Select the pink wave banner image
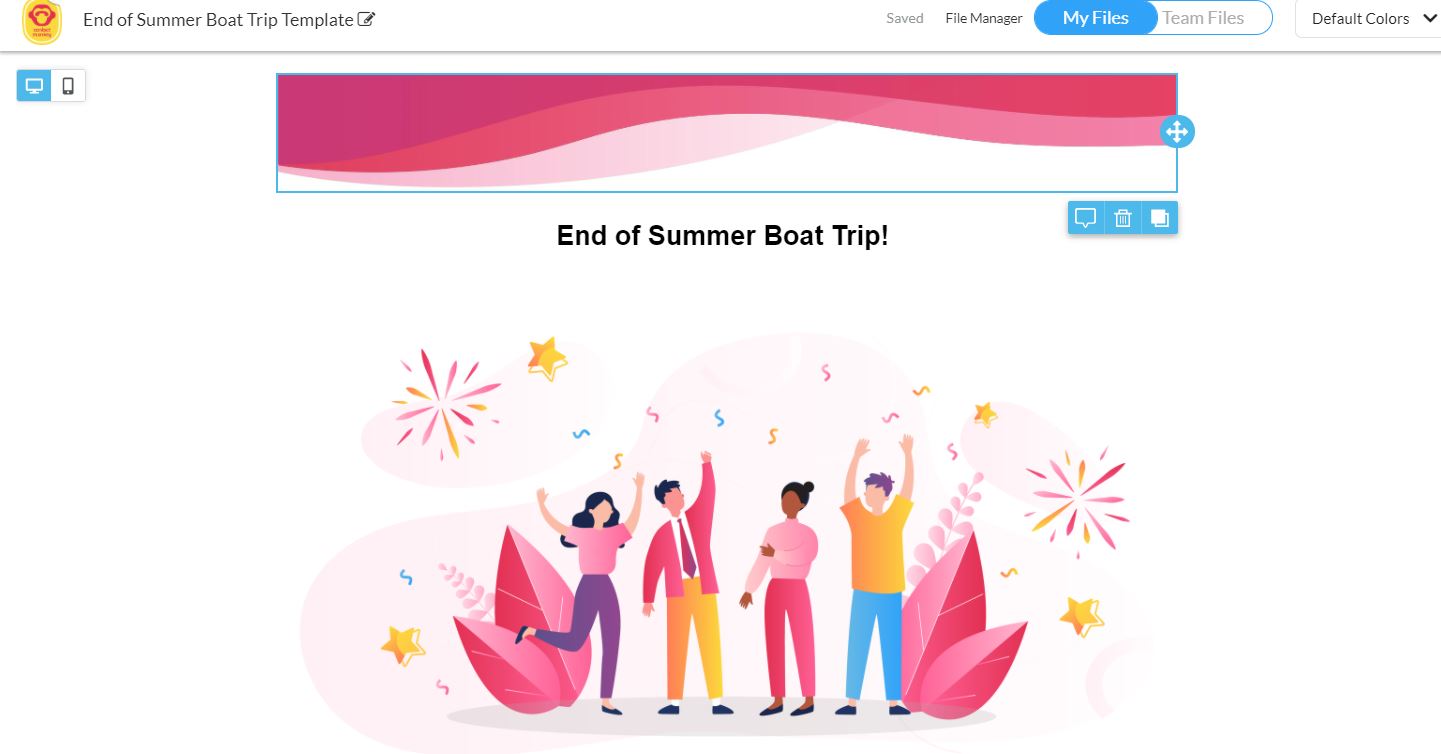The height and width of the screenshot is (754, 1441). tap(727, 132)
